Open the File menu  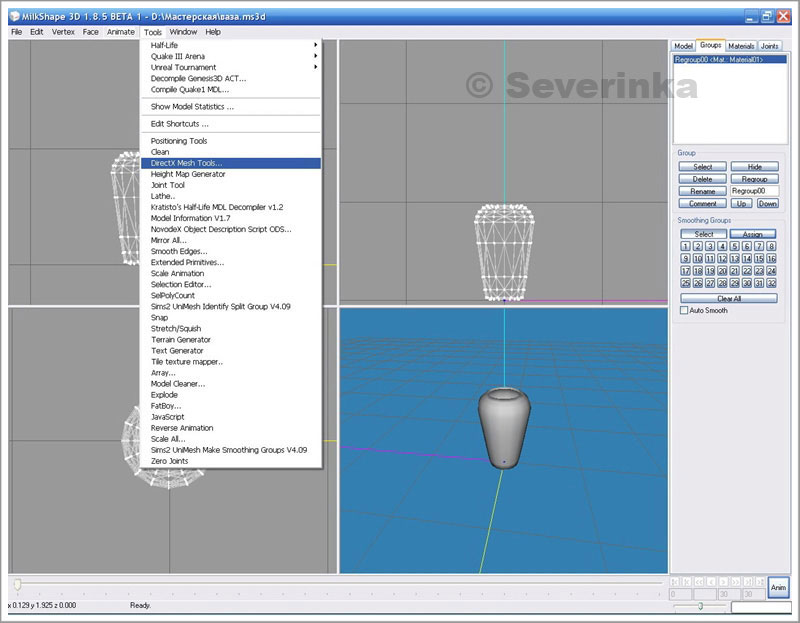(16, 32)
